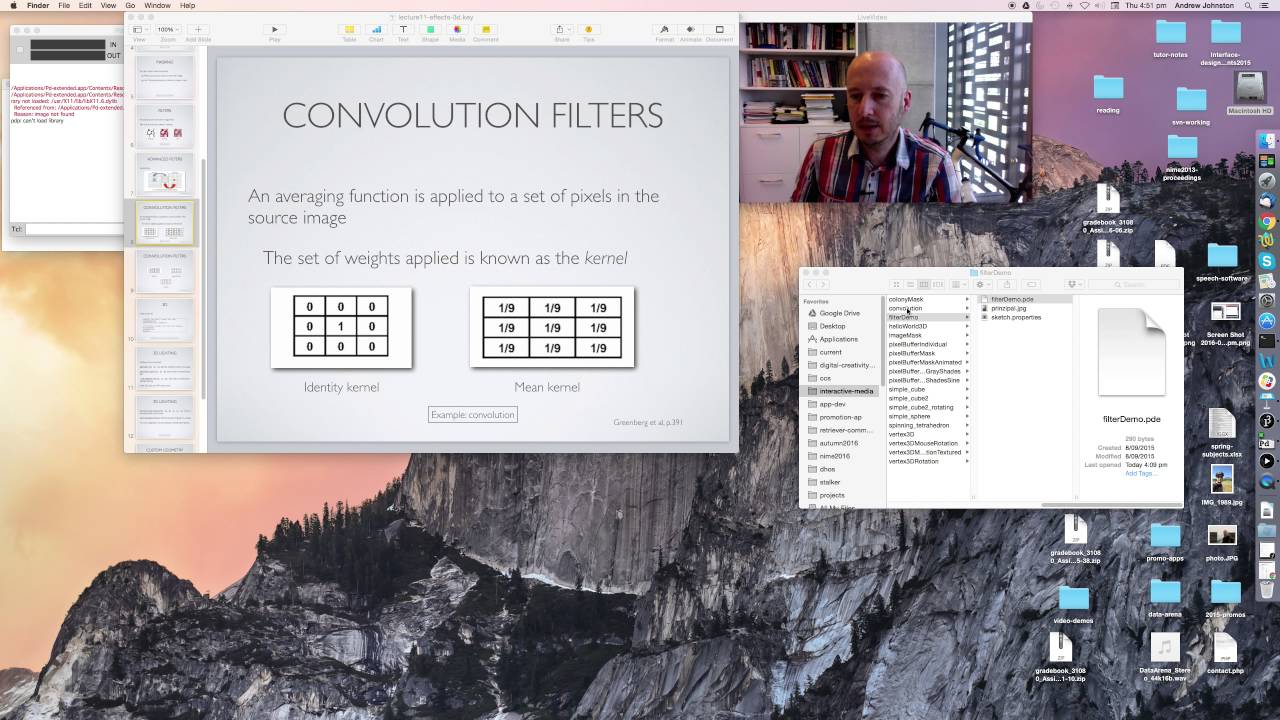This screenshot has width=1280, height=720.
Task: Switch Finder to list view
Action: 910,284
